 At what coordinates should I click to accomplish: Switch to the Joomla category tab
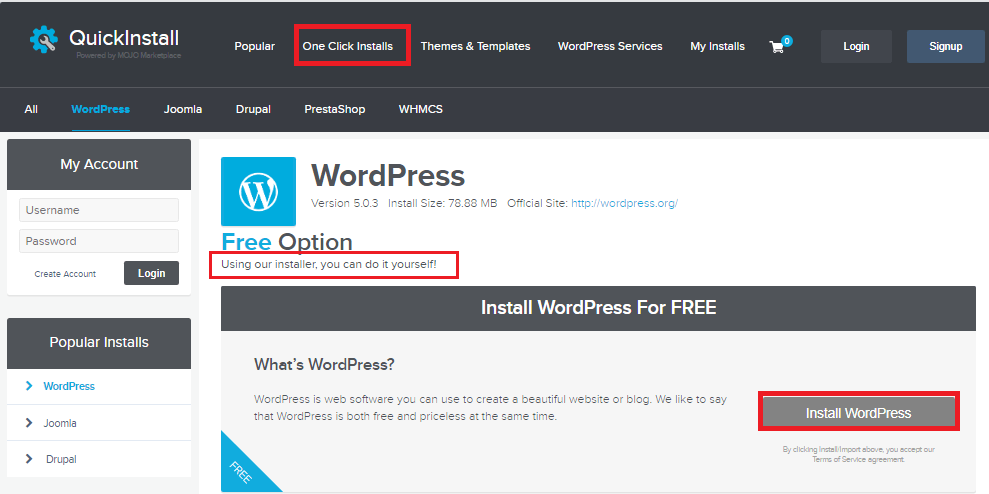(183, 109)
